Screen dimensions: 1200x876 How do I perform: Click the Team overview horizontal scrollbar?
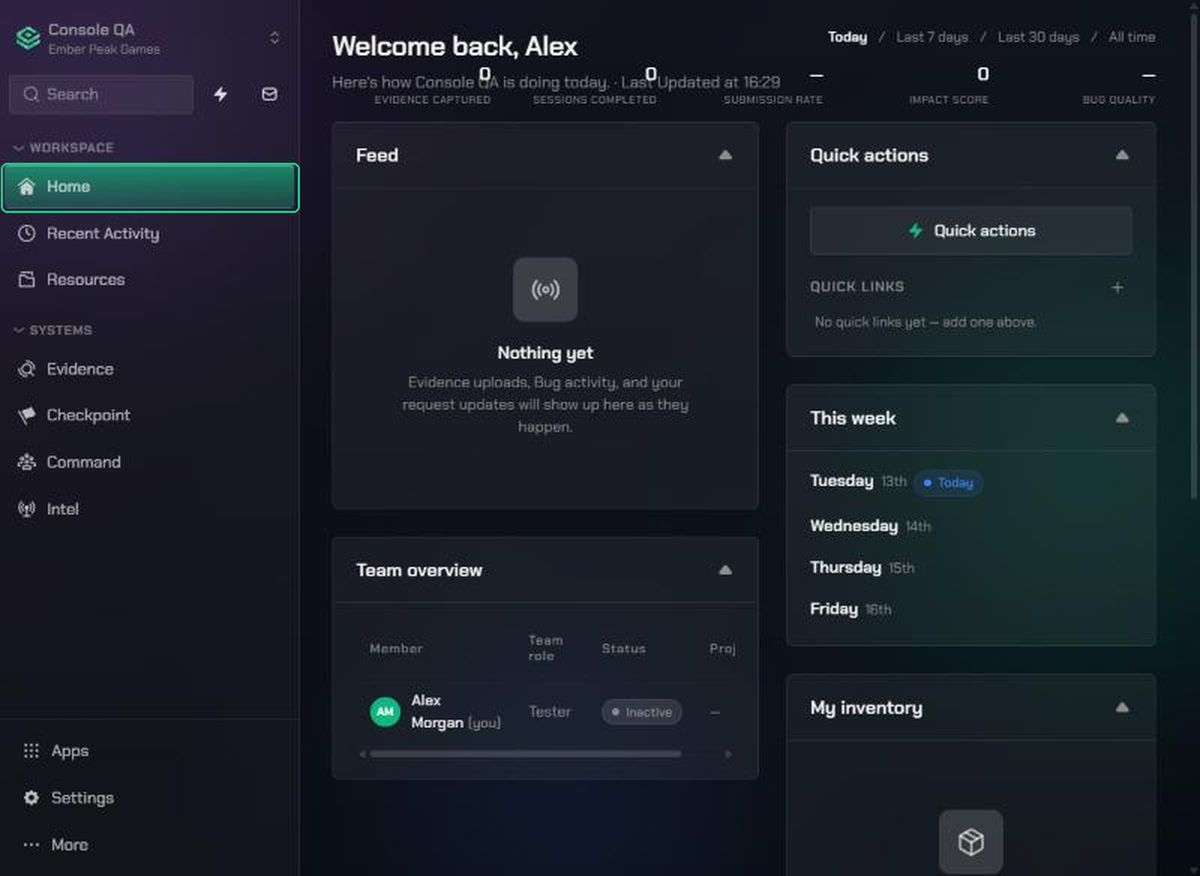(x=525, y=754)
